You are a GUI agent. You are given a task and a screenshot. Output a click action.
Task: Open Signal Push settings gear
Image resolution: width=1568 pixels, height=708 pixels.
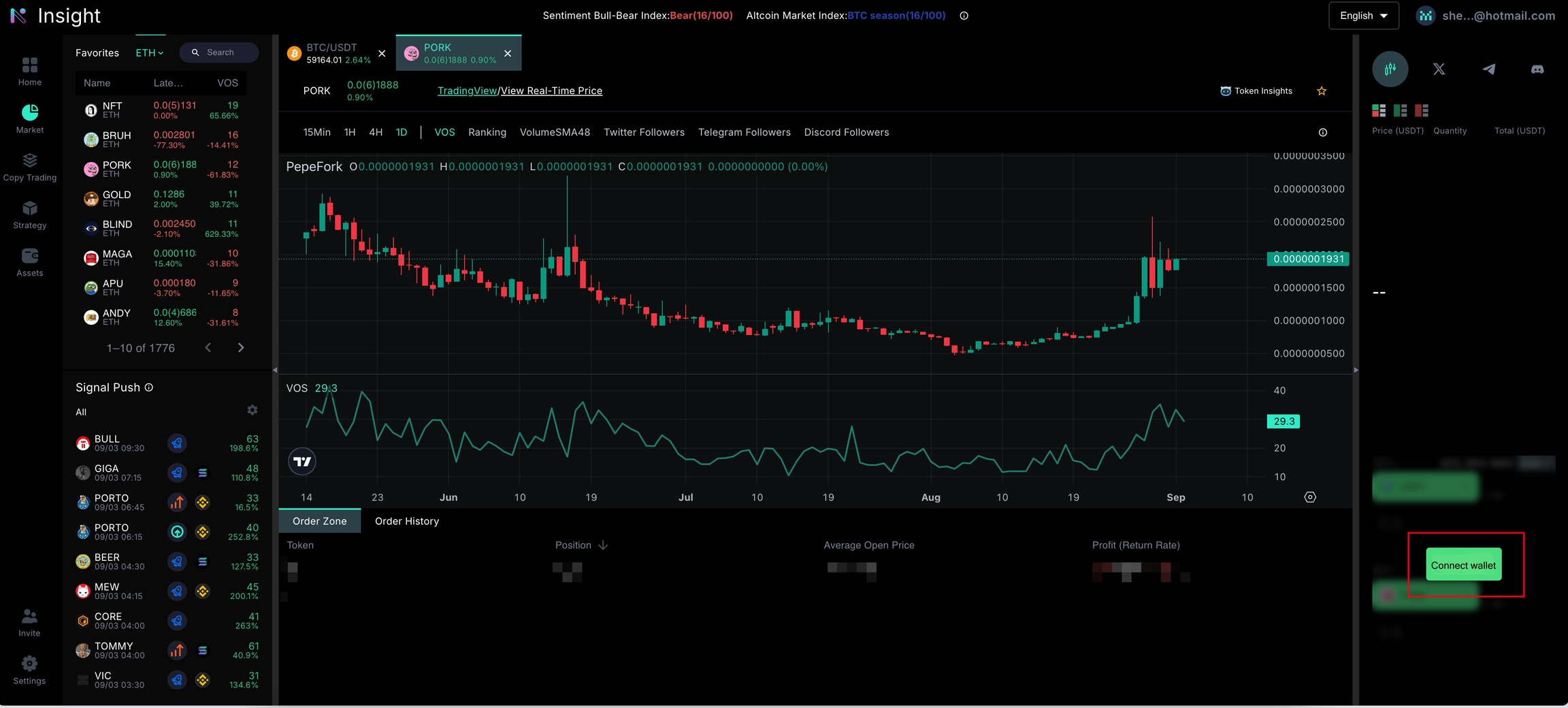click(252, 410)
